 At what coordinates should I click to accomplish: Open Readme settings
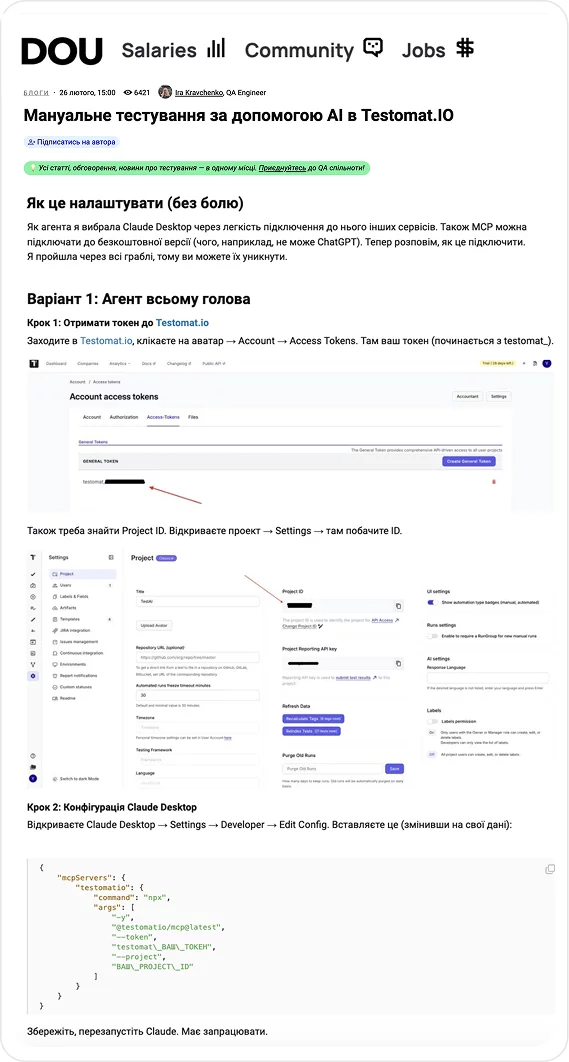pyautogui.click(x=83, y=698)
